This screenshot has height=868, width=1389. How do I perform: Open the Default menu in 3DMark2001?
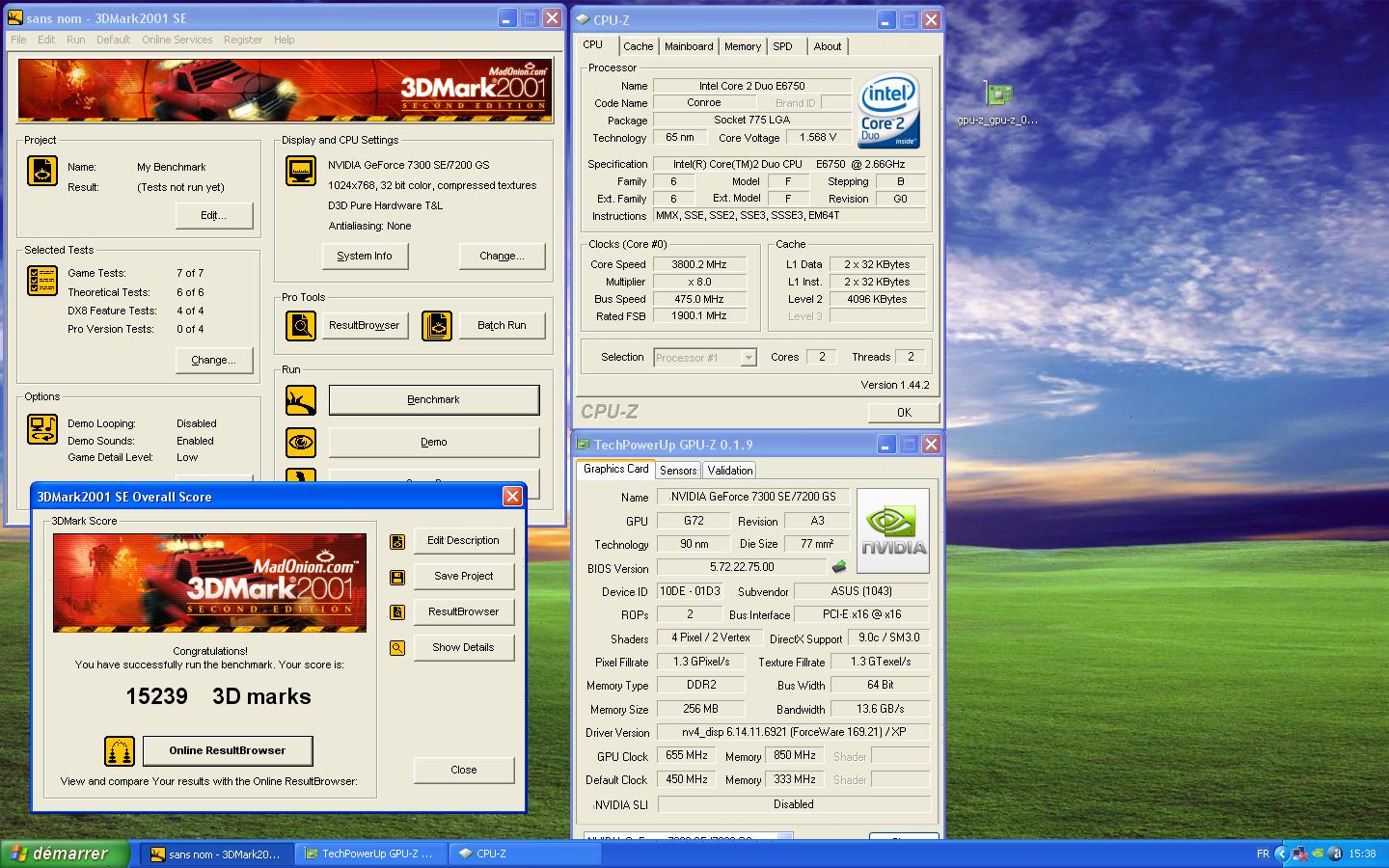113,40
